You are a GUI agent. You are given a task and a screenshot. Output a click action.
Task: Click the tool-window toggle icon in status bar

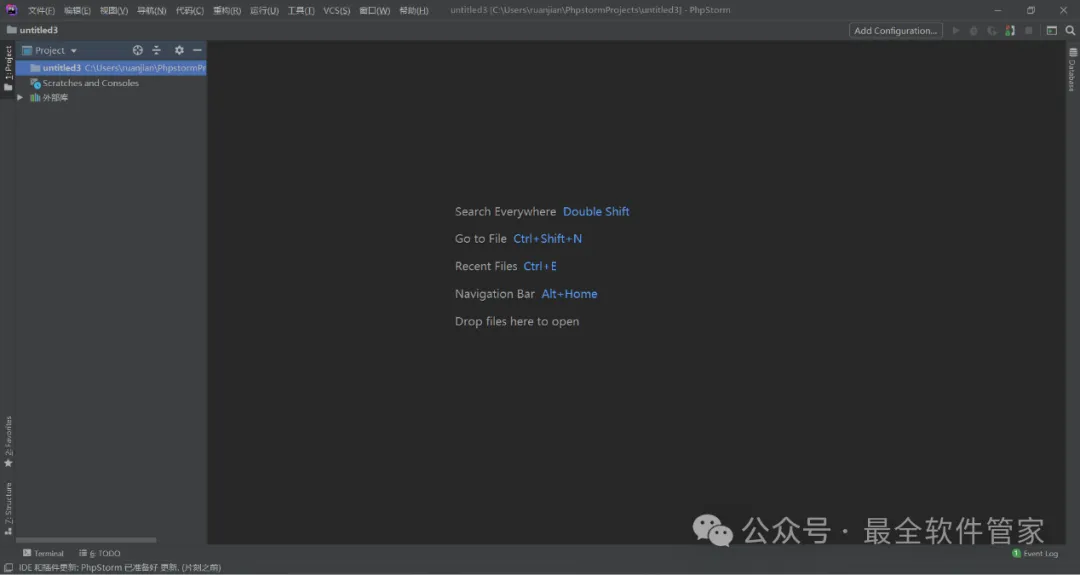click(x=8, y=568)
